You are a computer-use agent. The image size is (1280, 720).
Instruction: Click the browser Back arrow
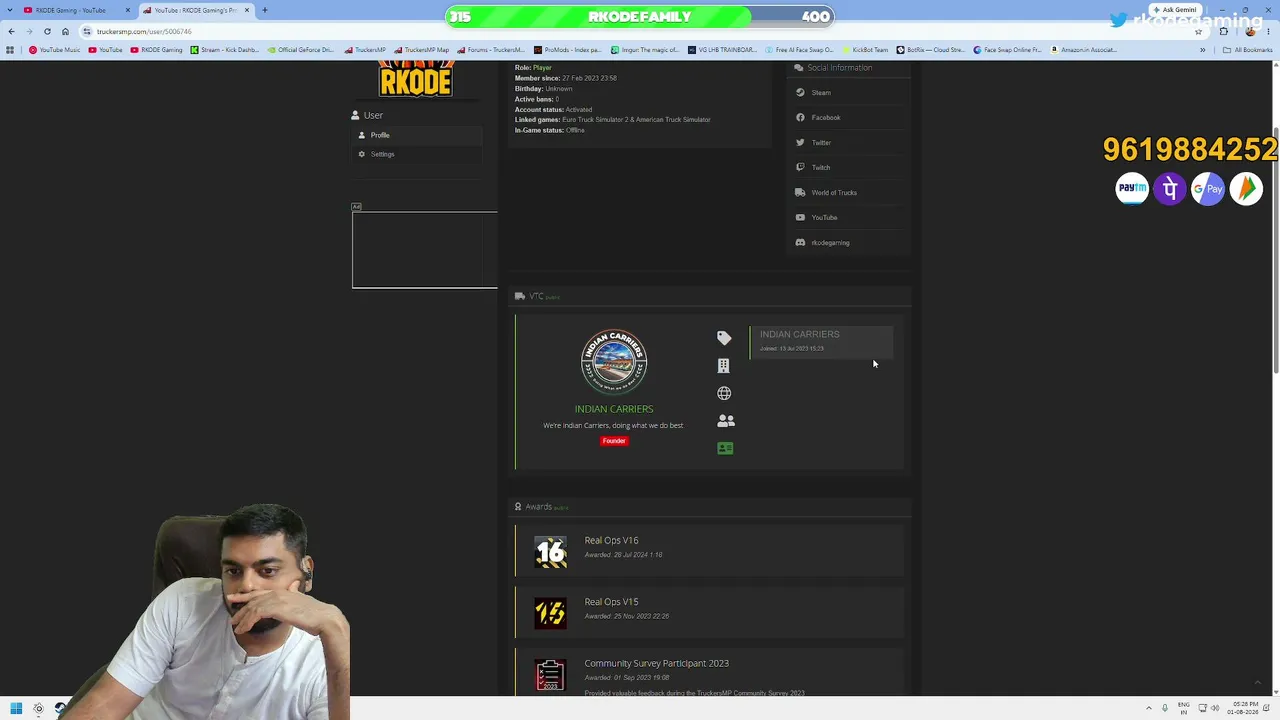[x=11, y=32]
